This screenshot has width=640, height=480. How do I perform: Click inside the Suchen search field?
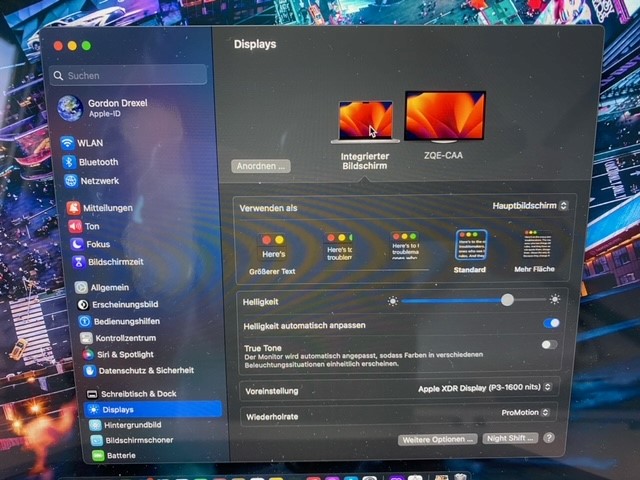click(x=128, y=75)
